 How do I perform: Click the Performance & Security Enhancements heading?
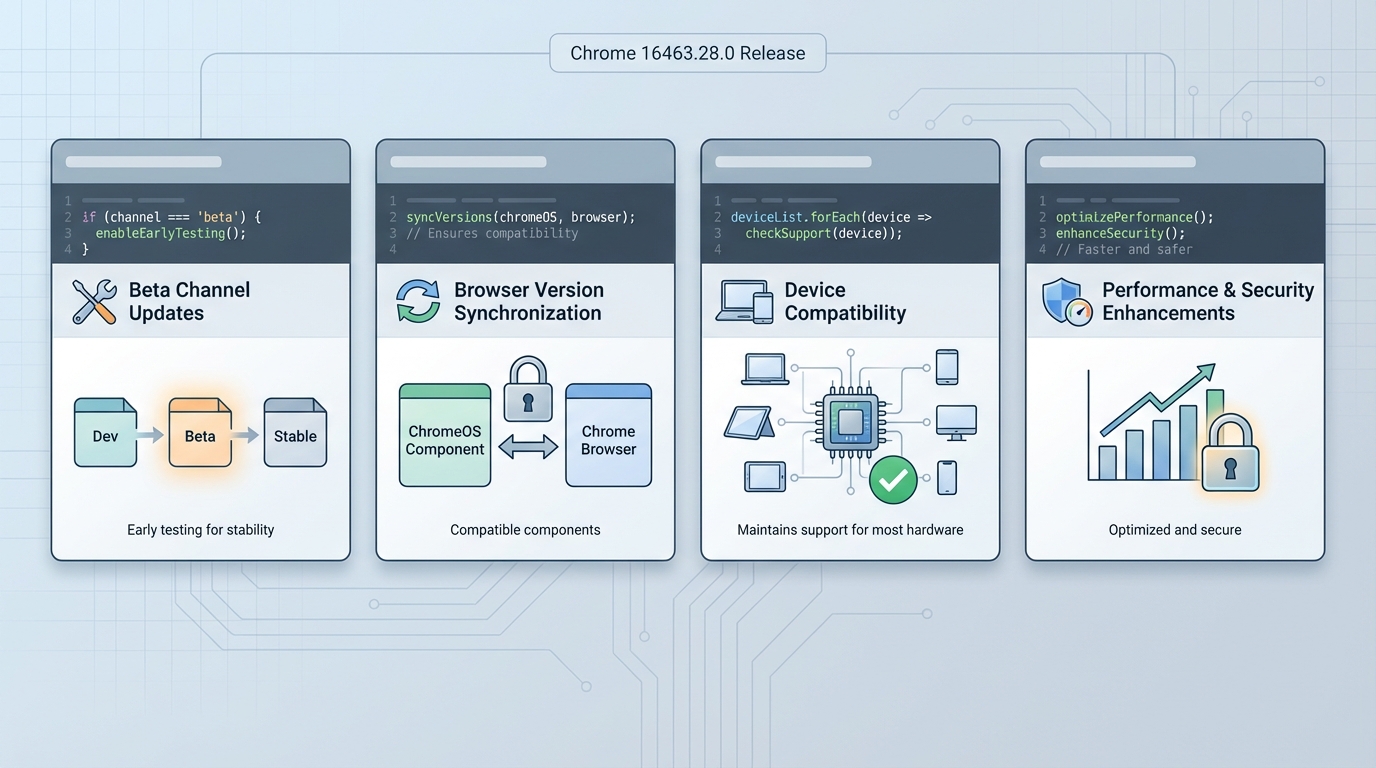(1207, 301)
